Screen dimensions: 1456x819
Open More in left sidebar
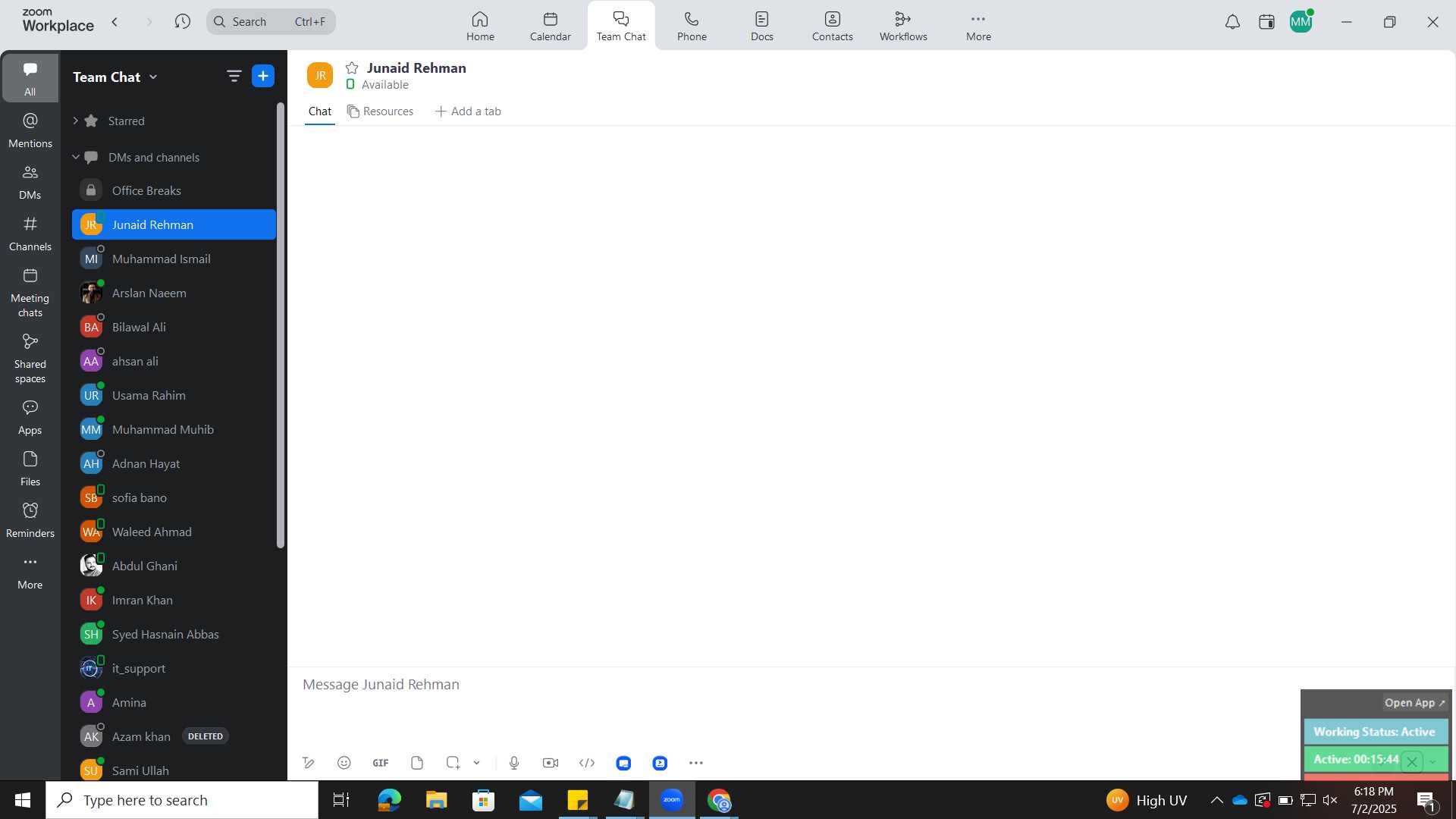click(x=30, y=572)
